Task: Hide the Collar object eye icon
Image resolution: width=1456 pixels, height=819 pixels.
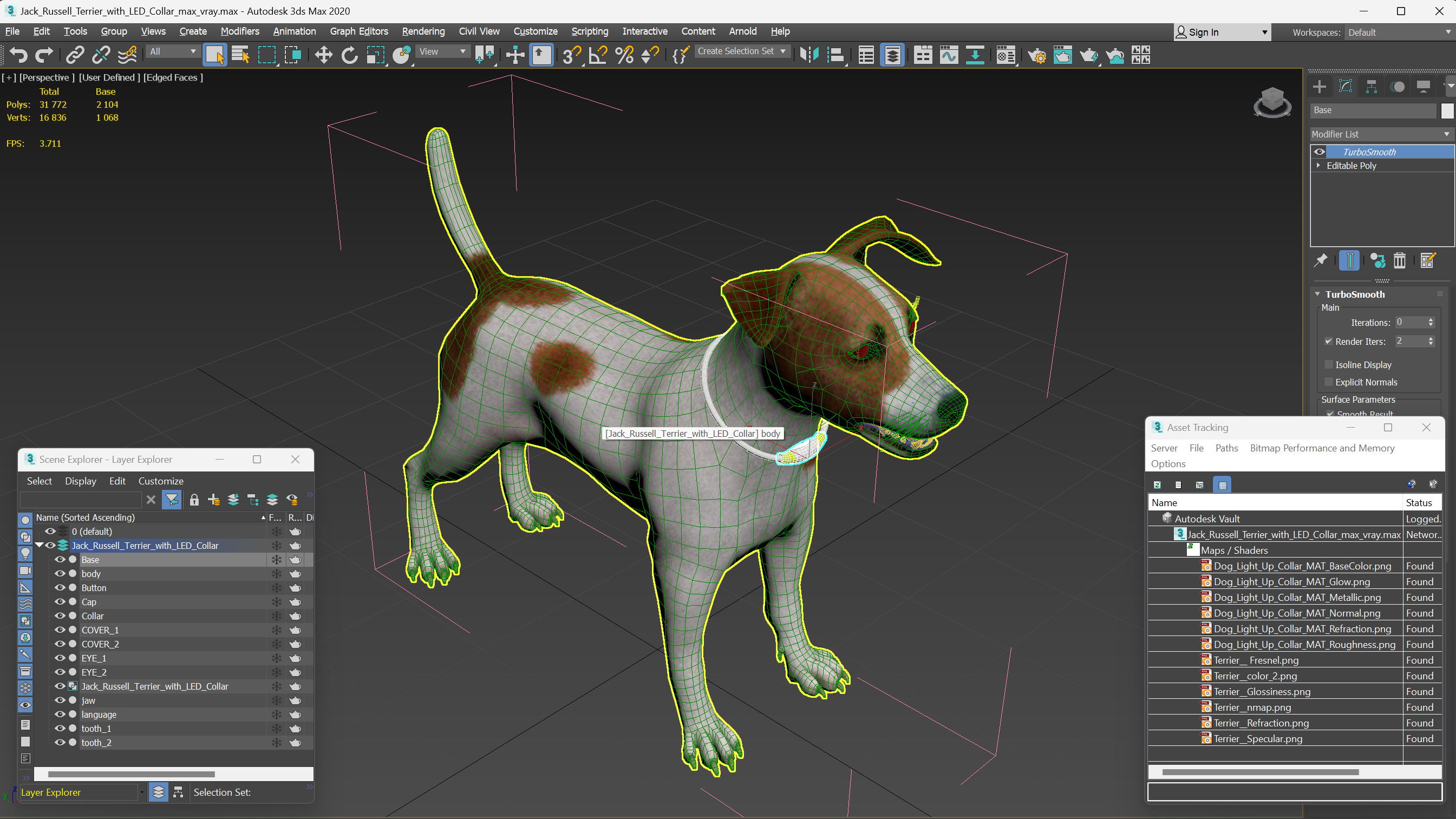Action: pos(60,616)
